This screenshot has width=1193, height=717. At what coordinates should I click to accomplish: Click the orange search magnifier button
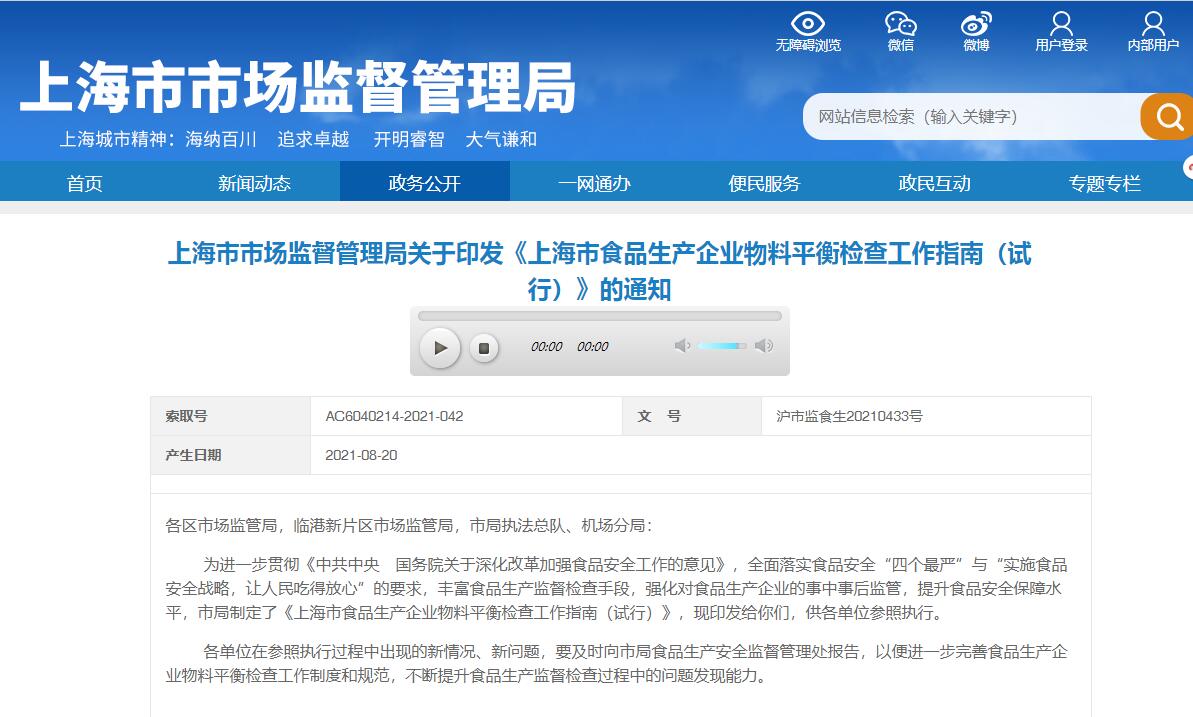tap(1168, 116)
